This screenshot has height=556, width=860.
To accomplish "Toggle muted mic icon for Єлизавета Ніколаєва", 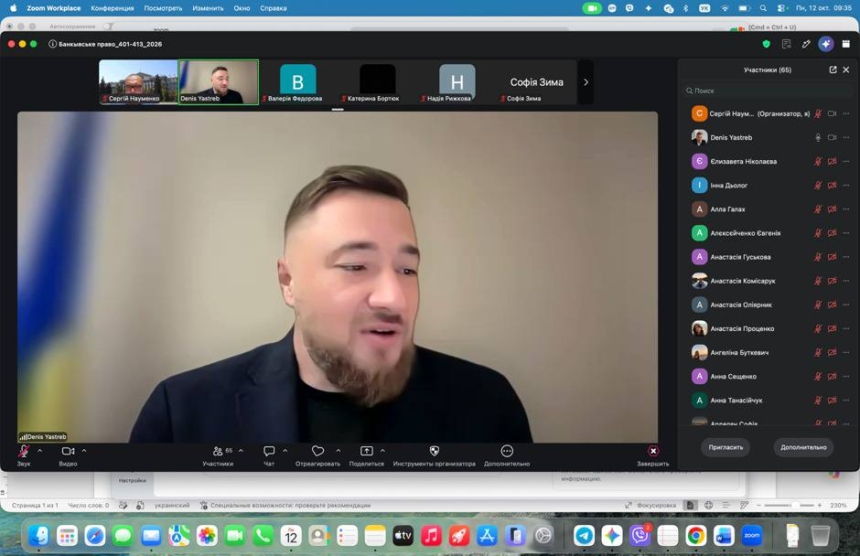I will [817, 161].
